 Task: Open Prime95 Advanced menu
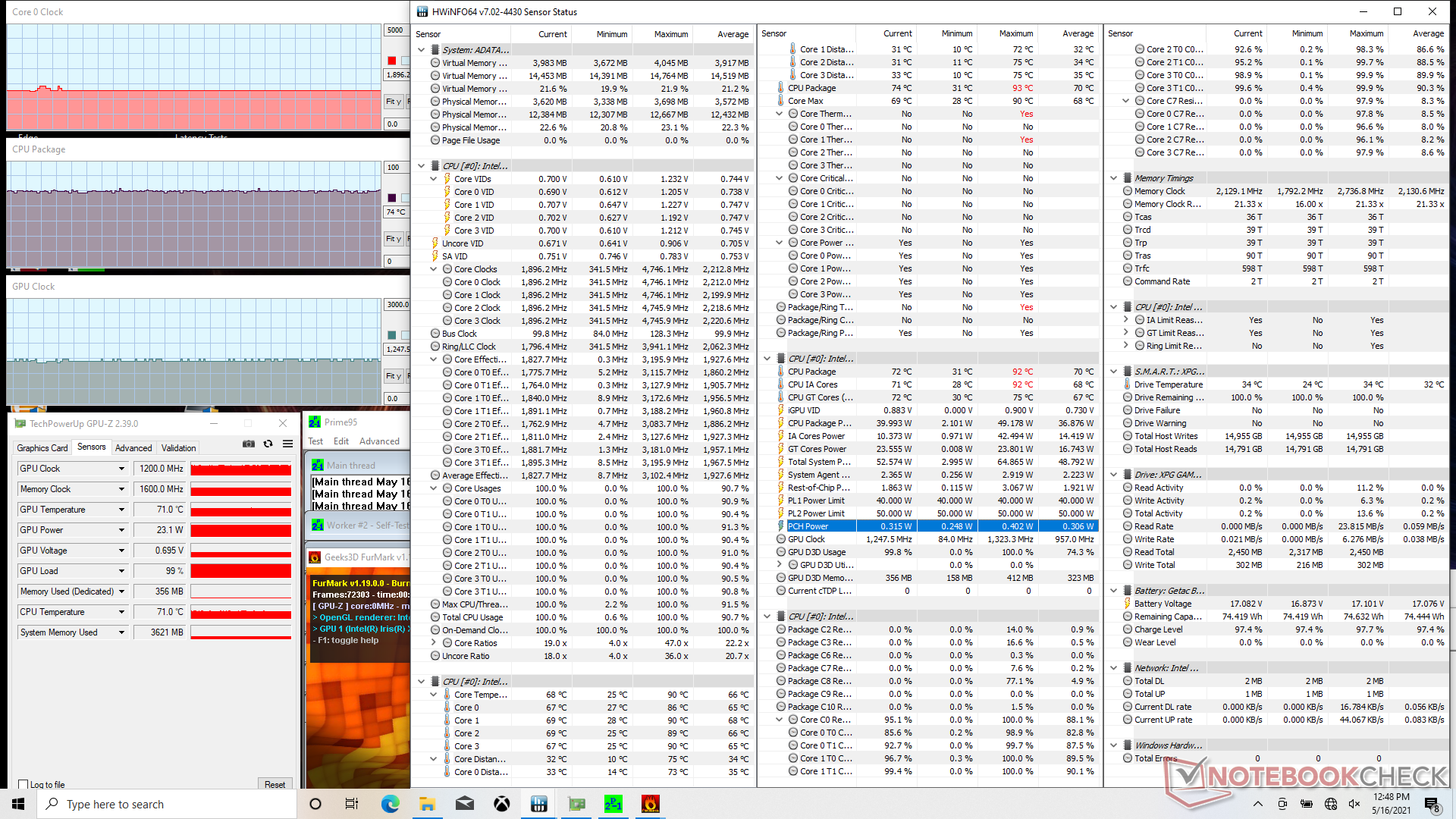coord(379,441)
